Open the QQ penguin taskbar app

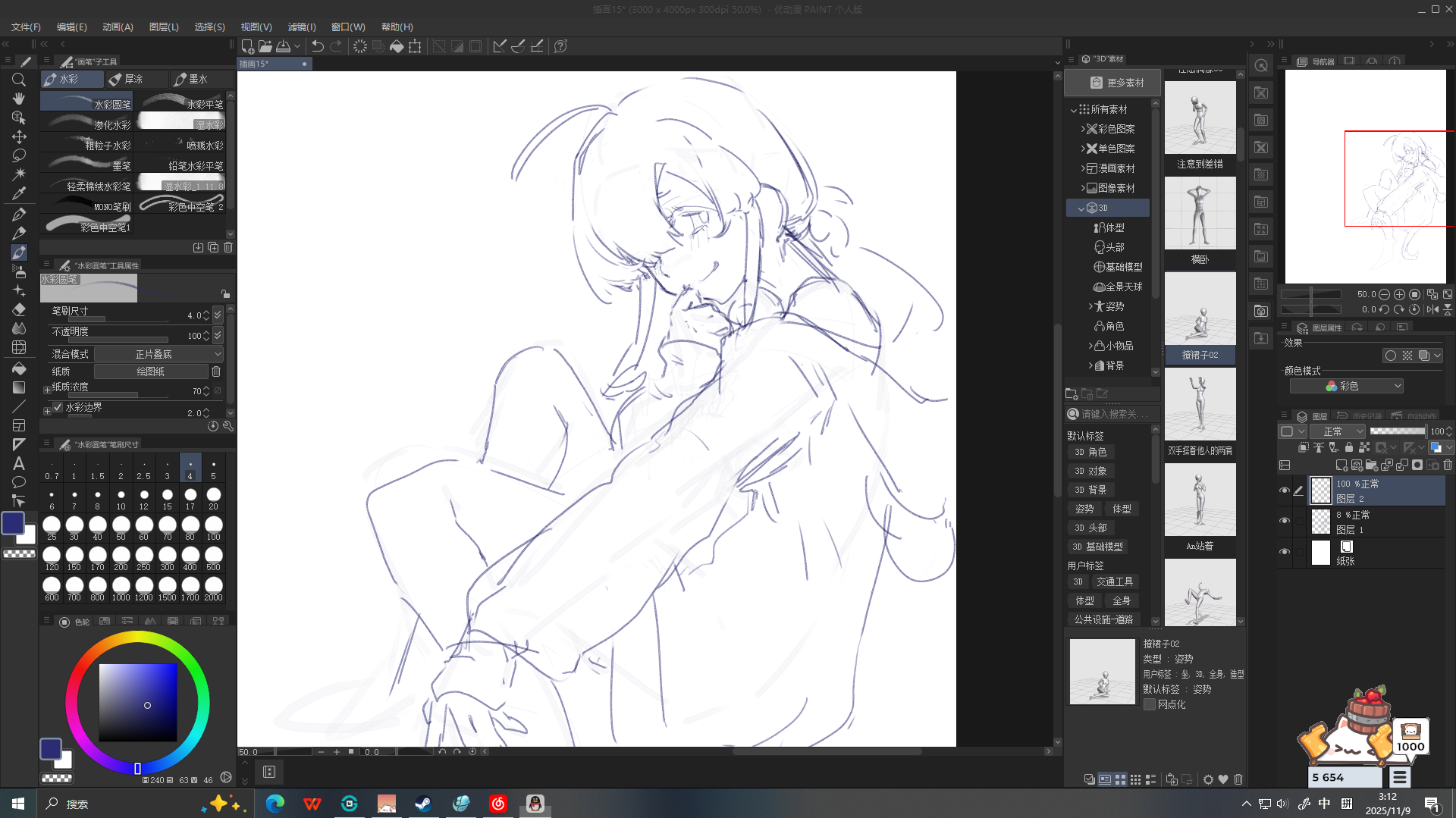[x=535, y=804]
